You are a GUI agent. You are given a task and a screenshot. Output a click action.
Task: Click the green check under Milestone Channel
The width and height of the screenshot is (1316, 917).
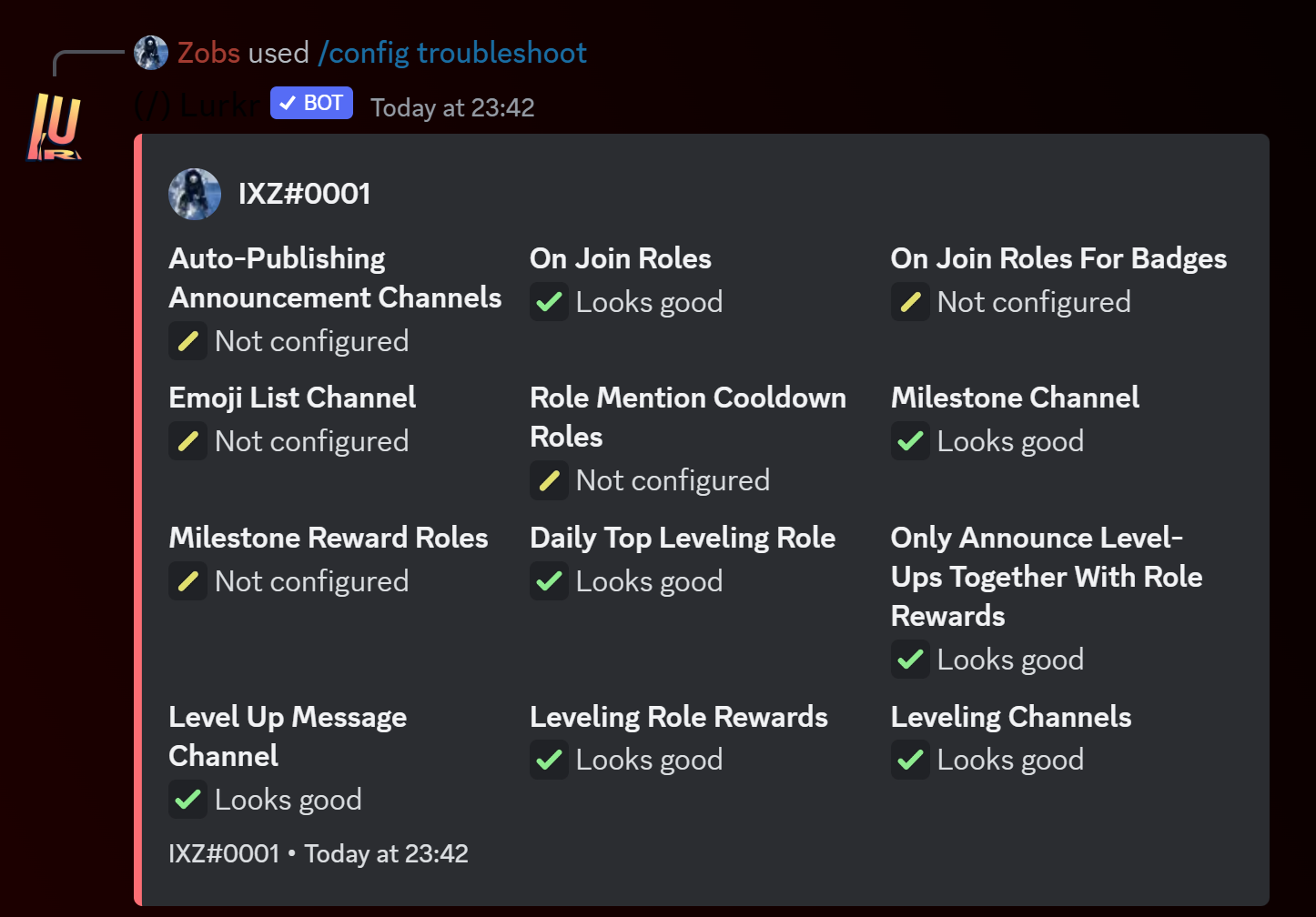click(x=910, y=441)
